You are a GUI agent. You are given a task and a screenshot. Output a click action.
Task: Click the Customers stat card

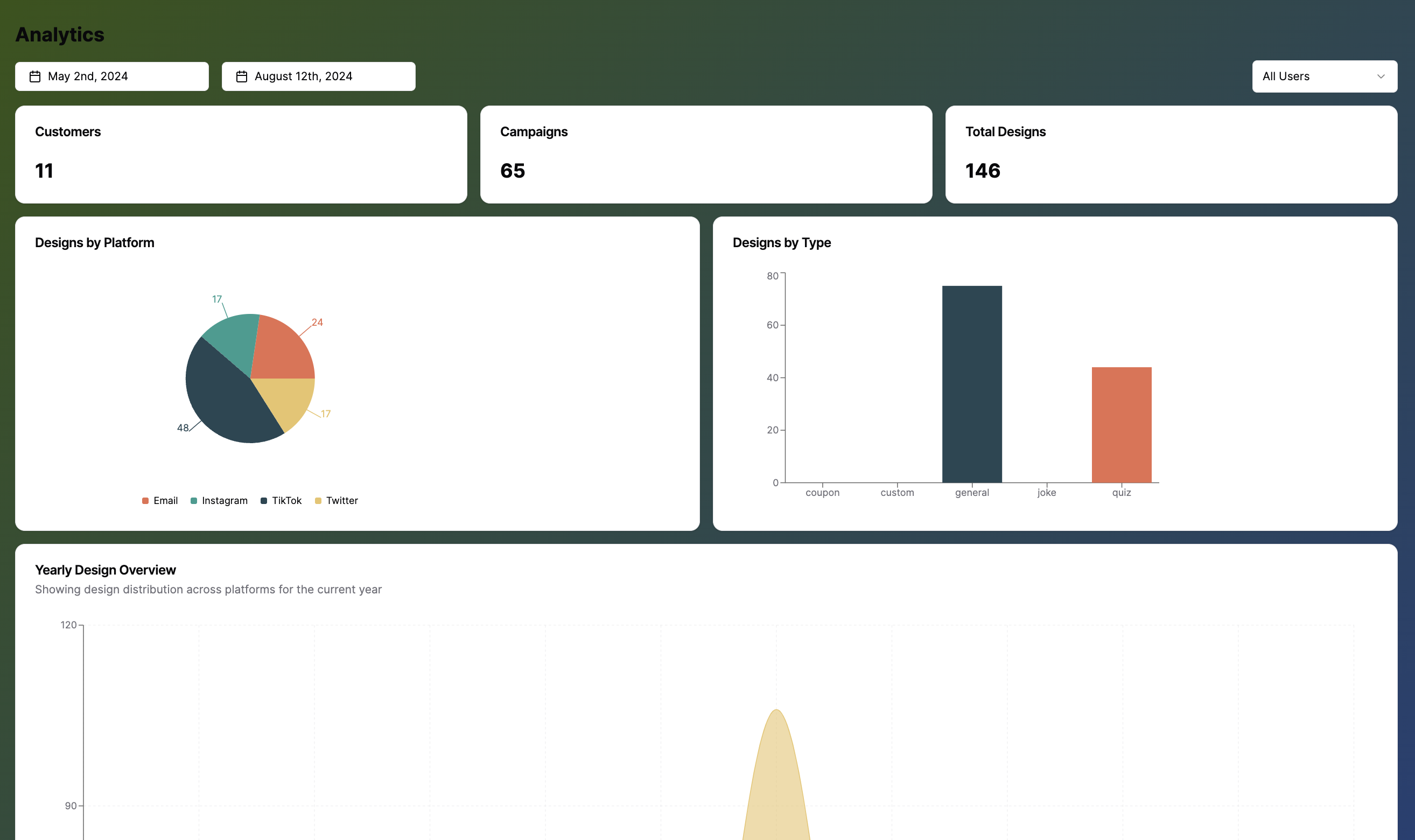[x=241, y=154]
